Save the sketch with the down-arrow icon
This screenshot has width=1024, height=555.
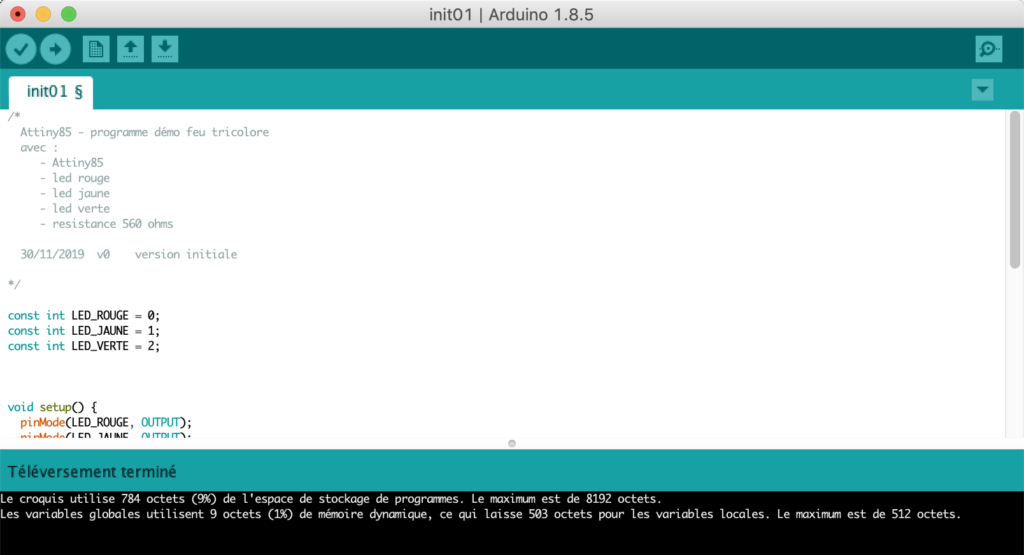coord(165,48)
